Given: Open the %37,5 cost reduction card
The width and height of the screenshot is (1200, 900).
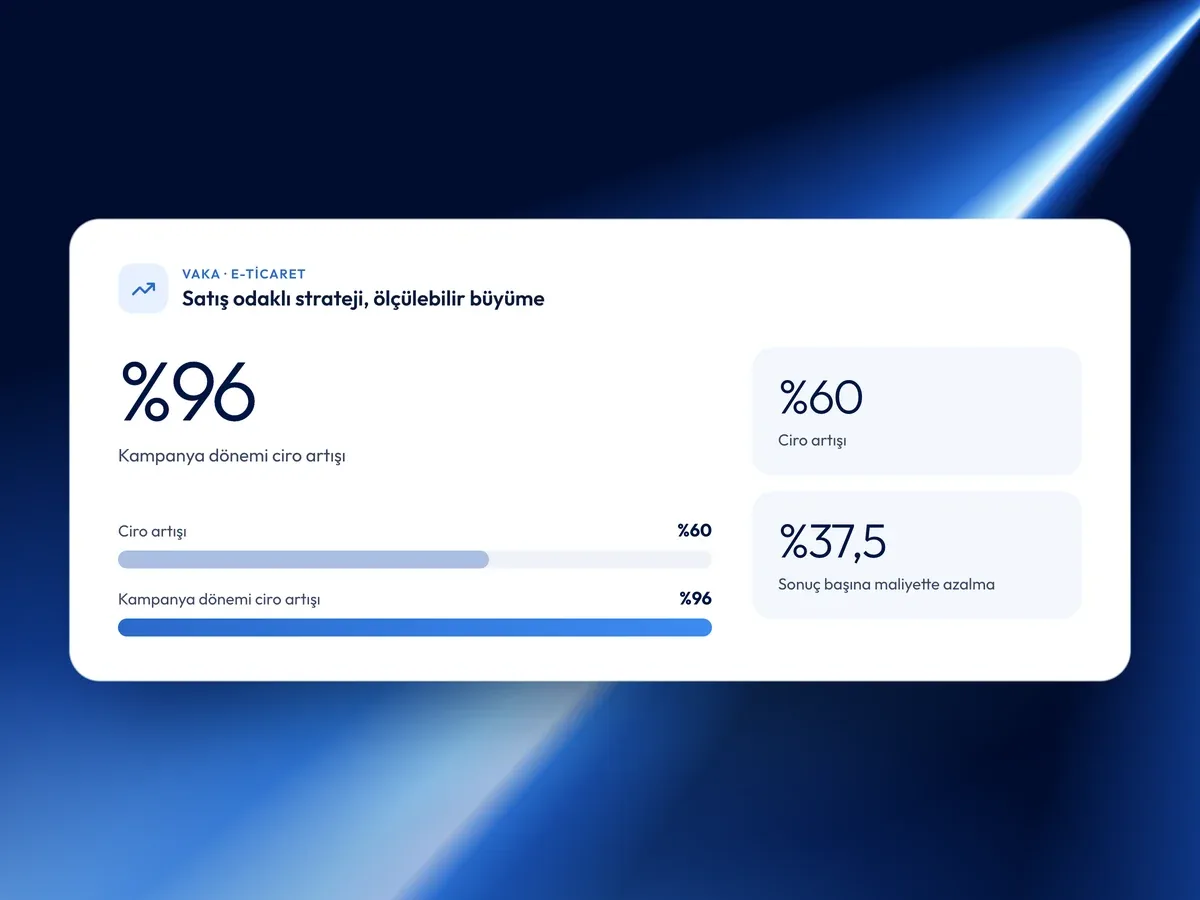Looking at the screenshot, I should click(917, 555).
